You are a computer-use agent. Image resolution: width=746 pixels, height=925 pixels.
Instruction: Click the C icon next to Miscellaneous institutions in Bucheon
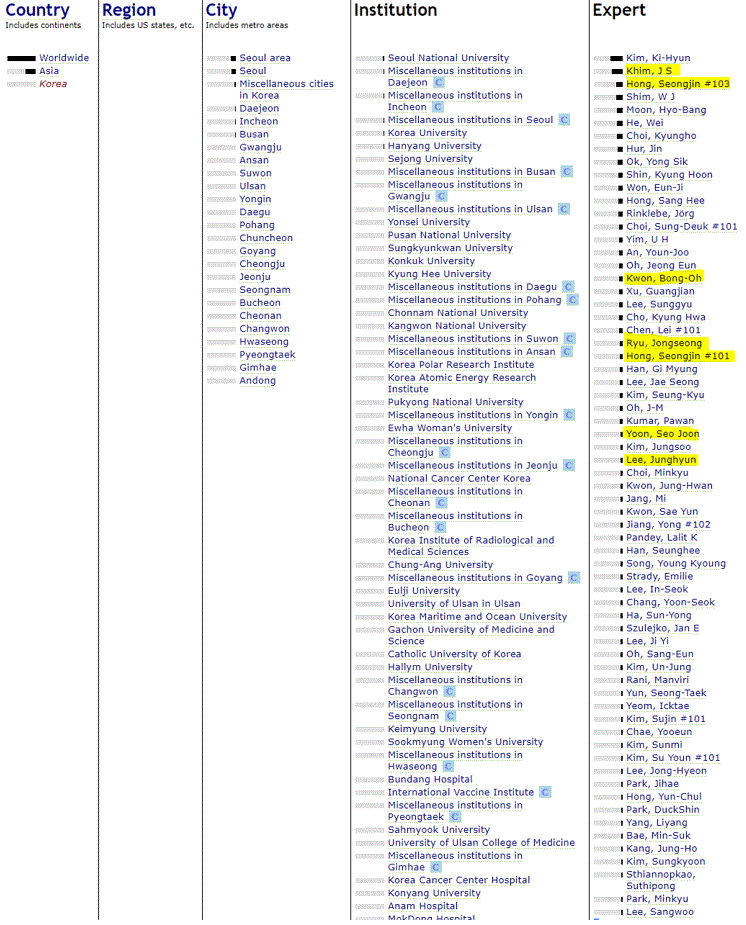[440, 527]
